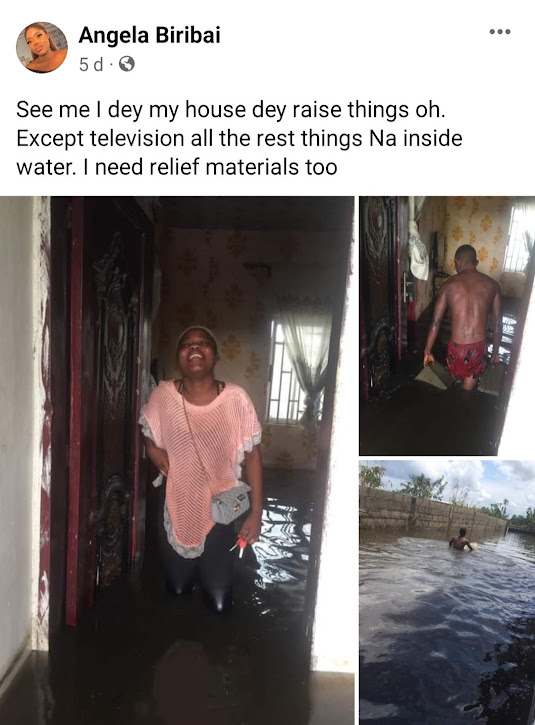Click the man's red patterned shorts
535x725 pixels.
point(466,360)
